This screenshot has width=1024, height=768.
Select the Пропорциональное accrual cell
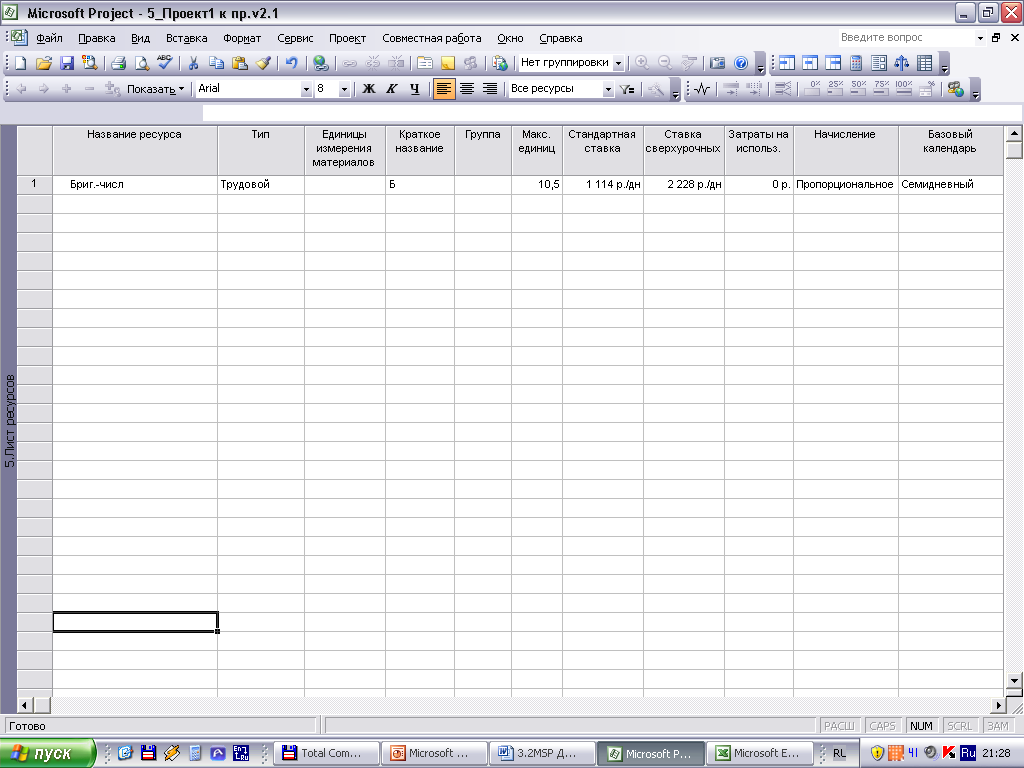pos(845,184)
